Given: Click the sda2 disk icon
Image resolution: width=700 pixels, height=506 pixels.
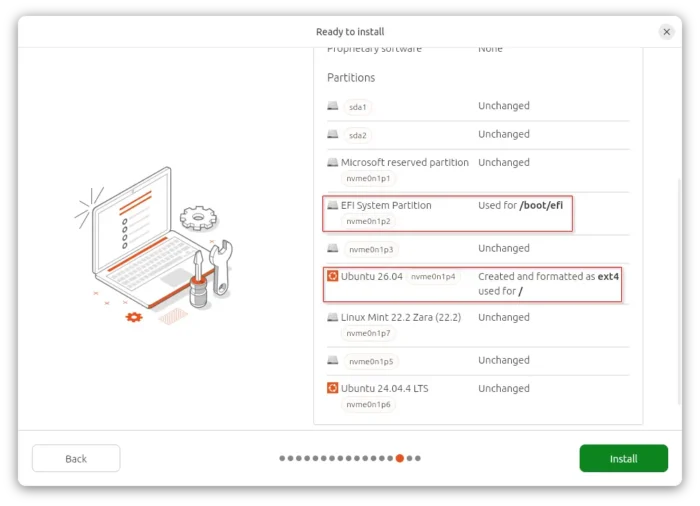Looking at the screenshot, I should click(333, 134).
